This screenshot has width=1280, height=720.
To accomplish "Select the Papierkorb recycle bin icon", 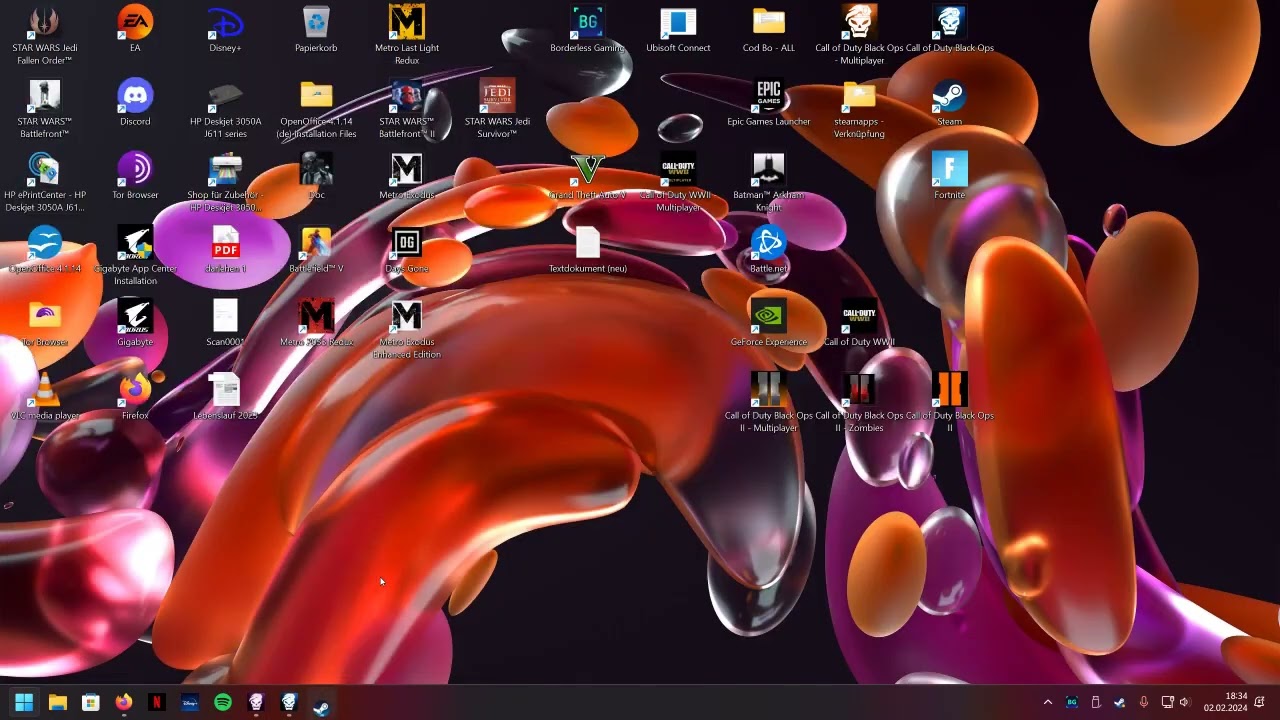I will pyautogui.click(x=316, y=29).
